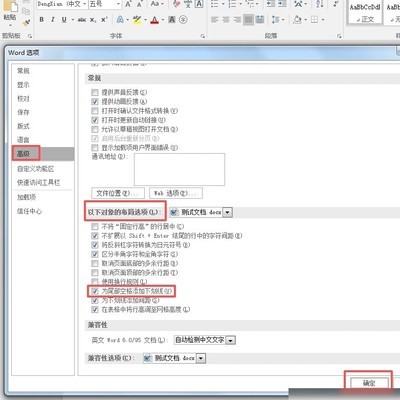The image size is (400, 400).
Task: Toggle 打开时确认文件格式转换 checkbox
Action: [95, 111]
